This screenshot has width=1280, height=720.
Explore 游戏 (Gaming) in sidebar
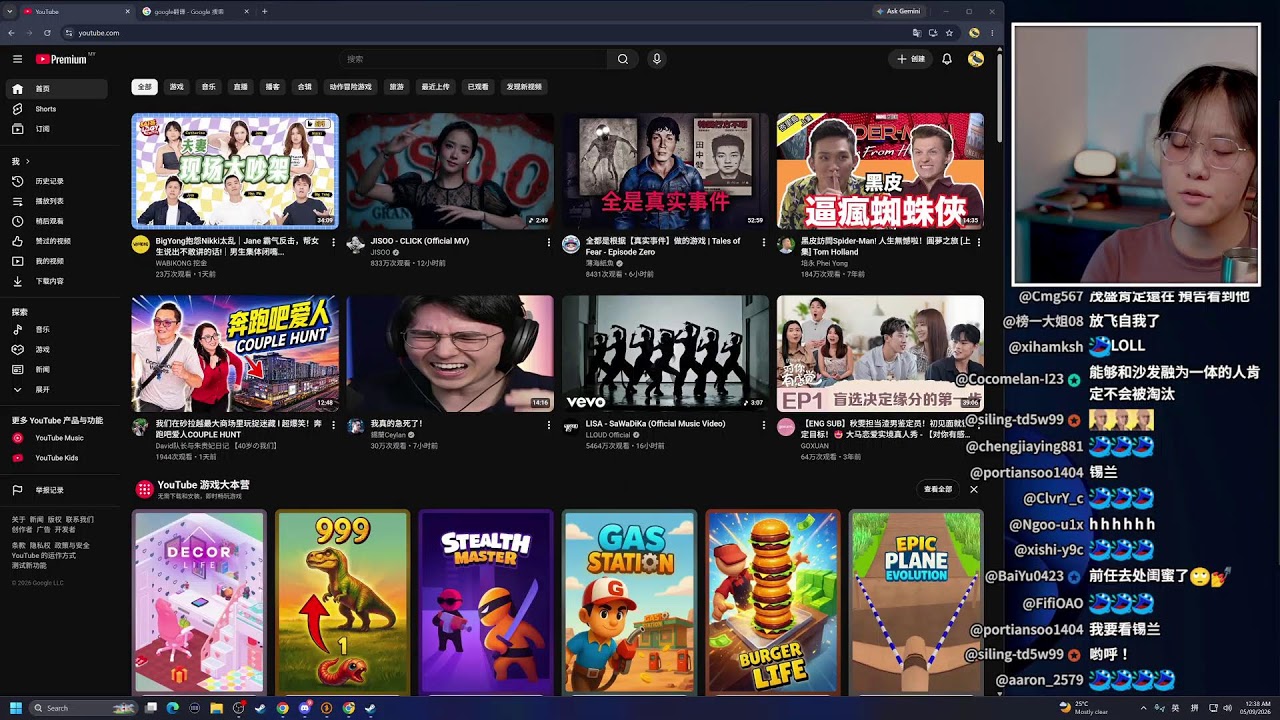point(58,349)
